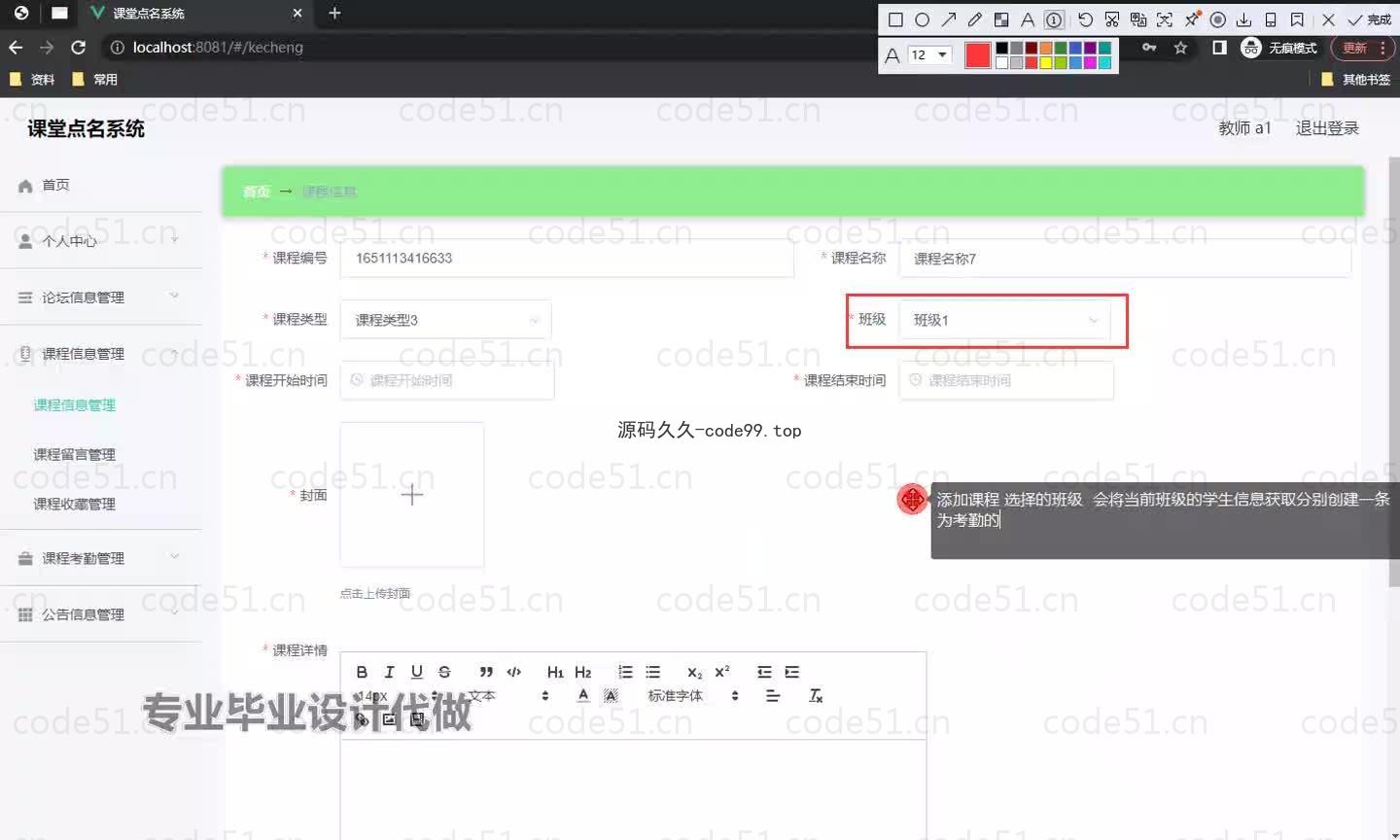Toggle strikethrough in rich text editor
1400x840 pixels.
[x=444, y=672]
